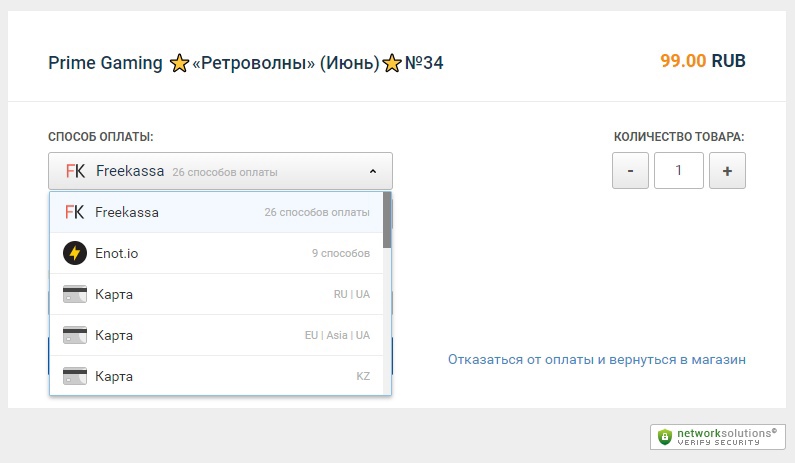Click the Enot.io lightning bolt icon
Image resolution: width=795 pixels, height=463 pixels.
pos(75,253)
